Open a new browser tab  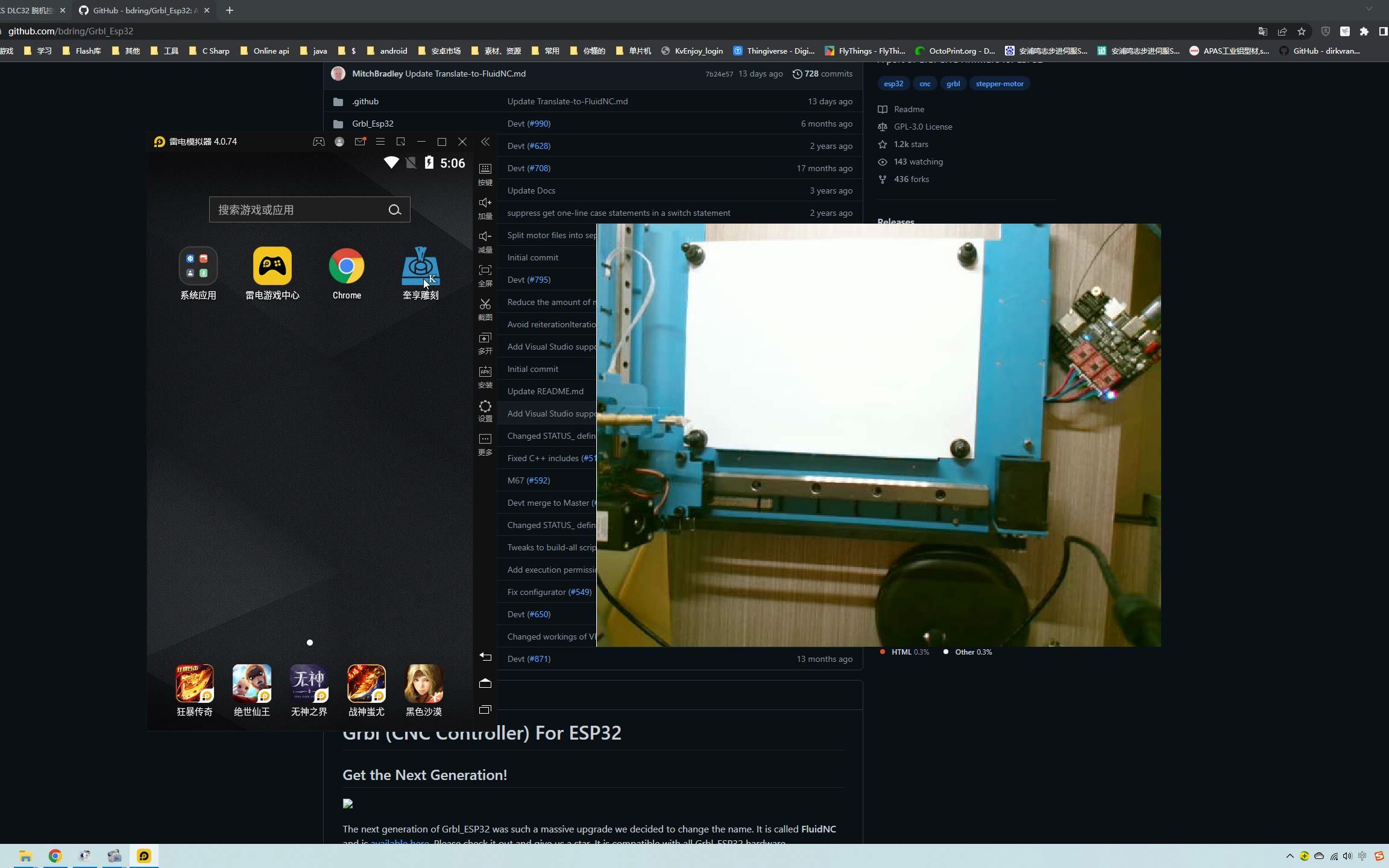click(230, 10)
